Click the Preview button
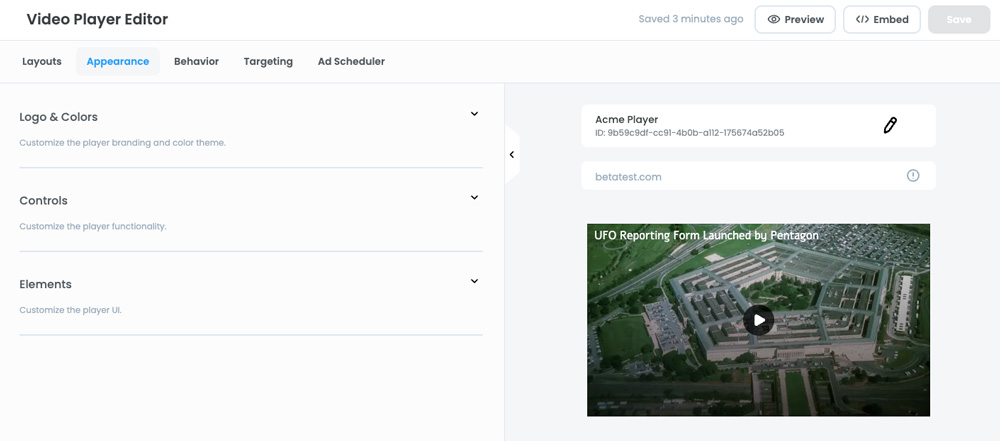 point(795,19)
